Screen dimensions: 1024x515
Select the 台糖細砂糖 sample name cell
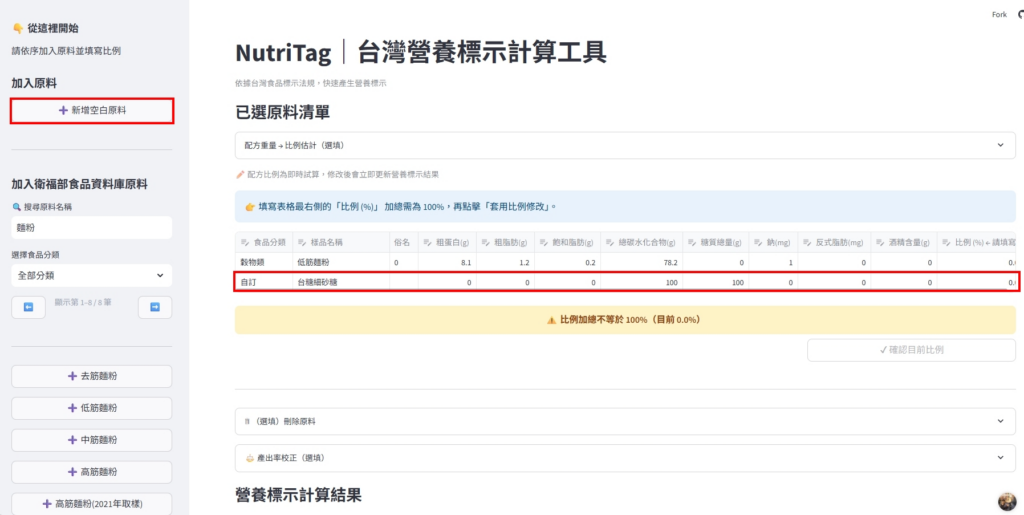(x=341, y=282)
